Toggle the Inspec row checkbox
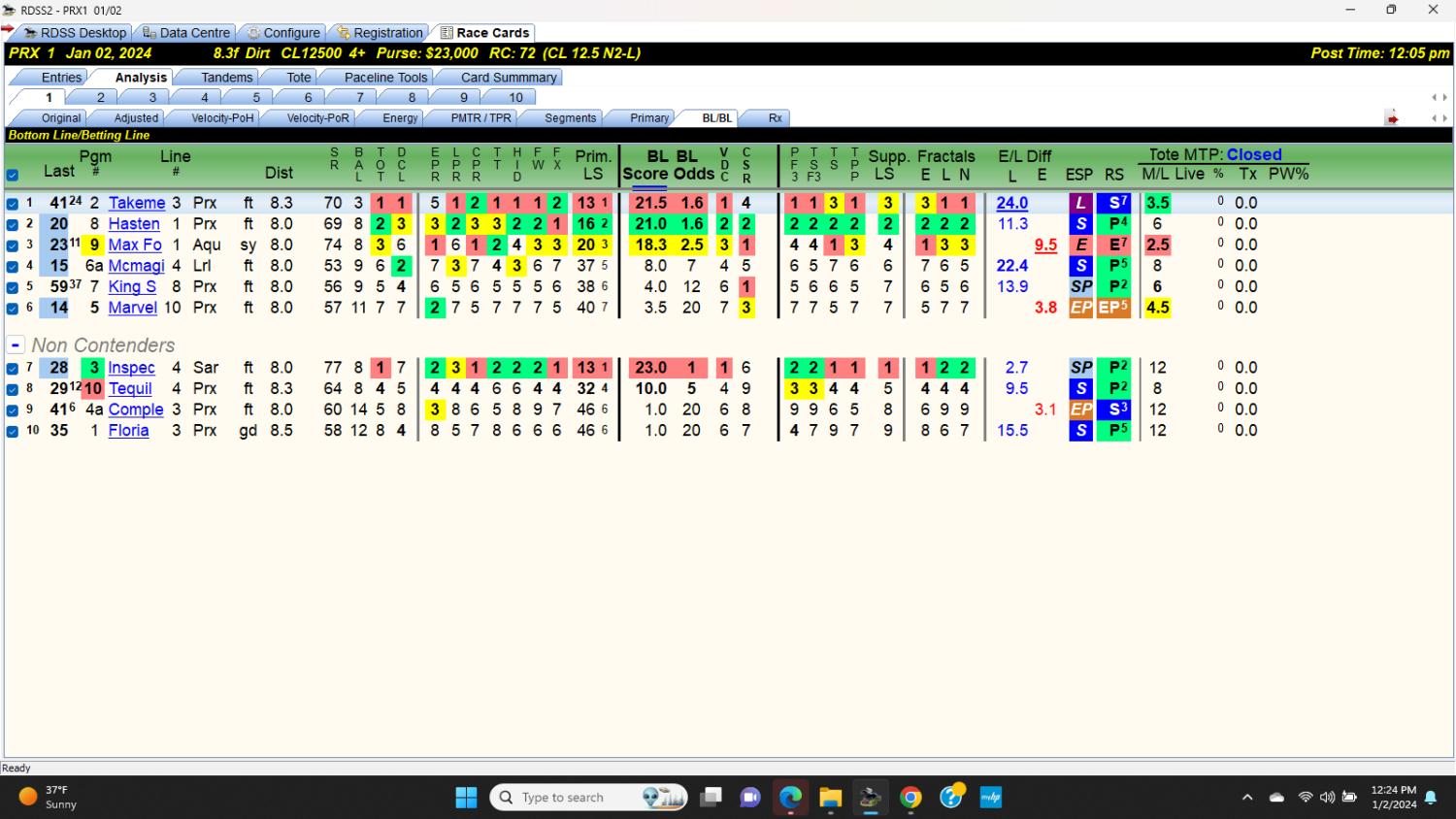 pos(12,369)
